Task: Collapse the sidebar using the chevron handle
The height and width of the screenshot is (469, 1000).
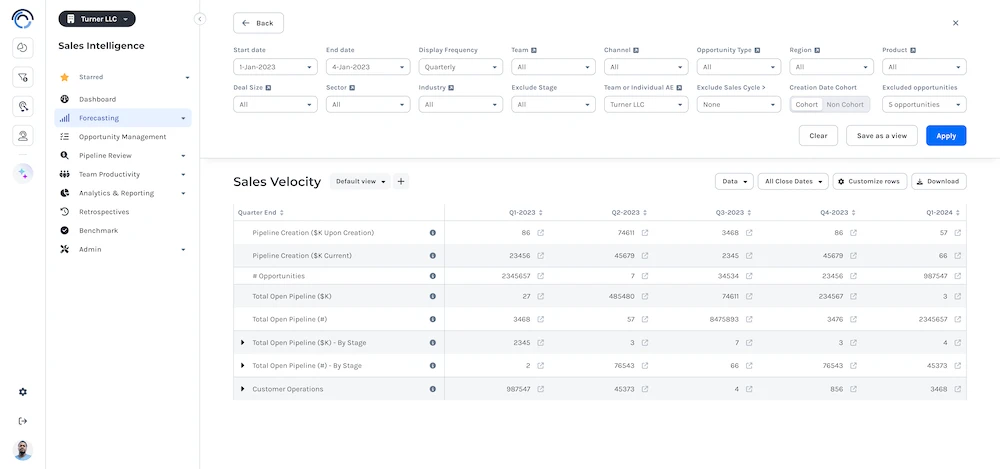Action: (200, 19)
